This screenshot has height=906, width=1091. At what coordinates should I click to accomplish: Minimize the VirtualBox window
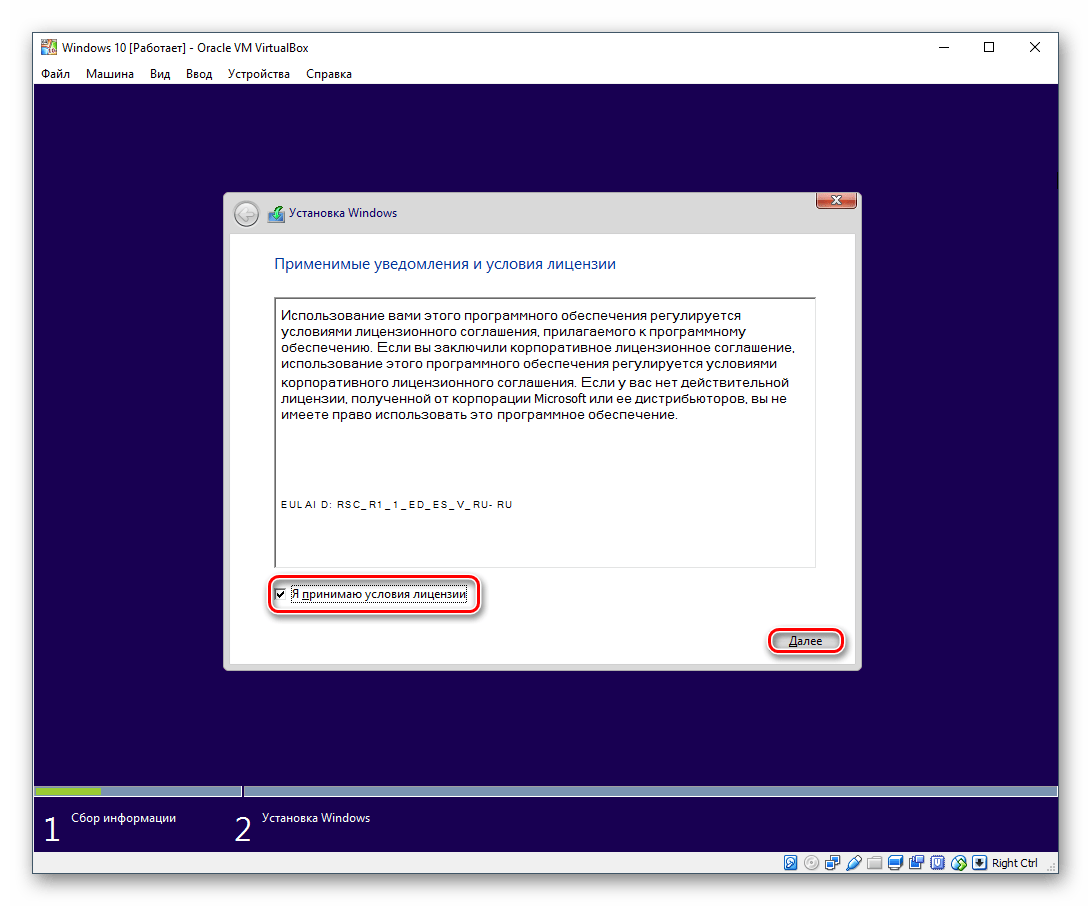(x=944, y=47)
